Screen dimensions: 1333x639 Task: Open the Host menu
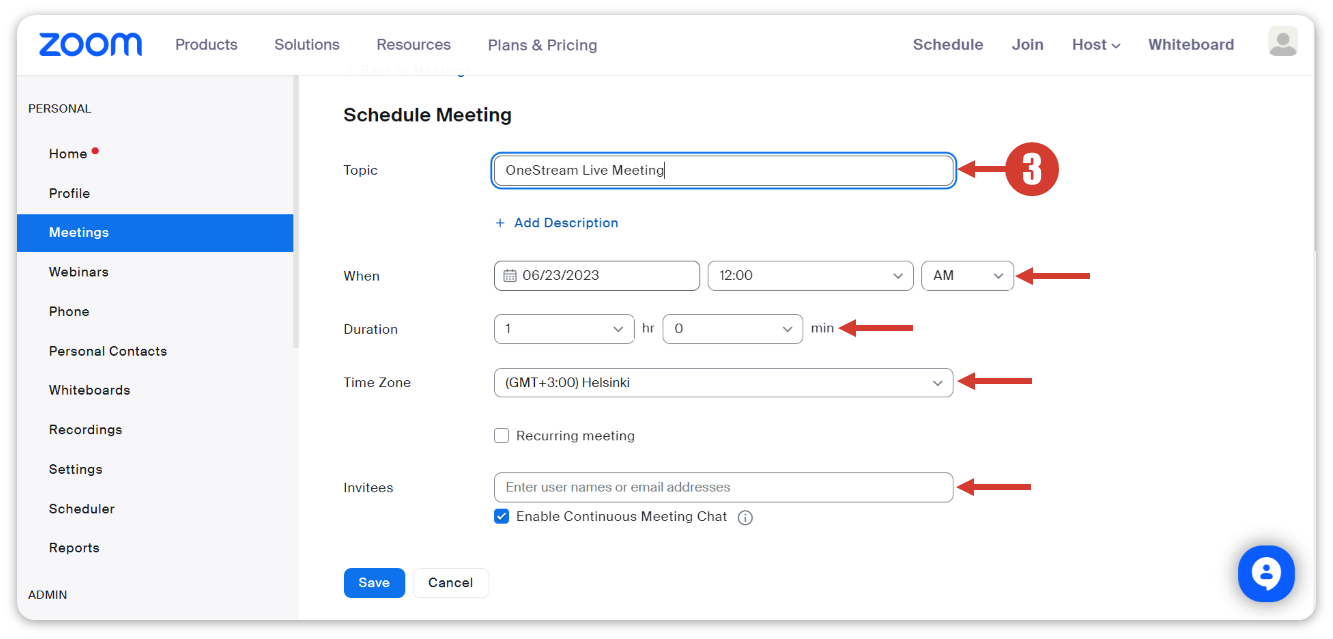click(x=1095, y=45)
